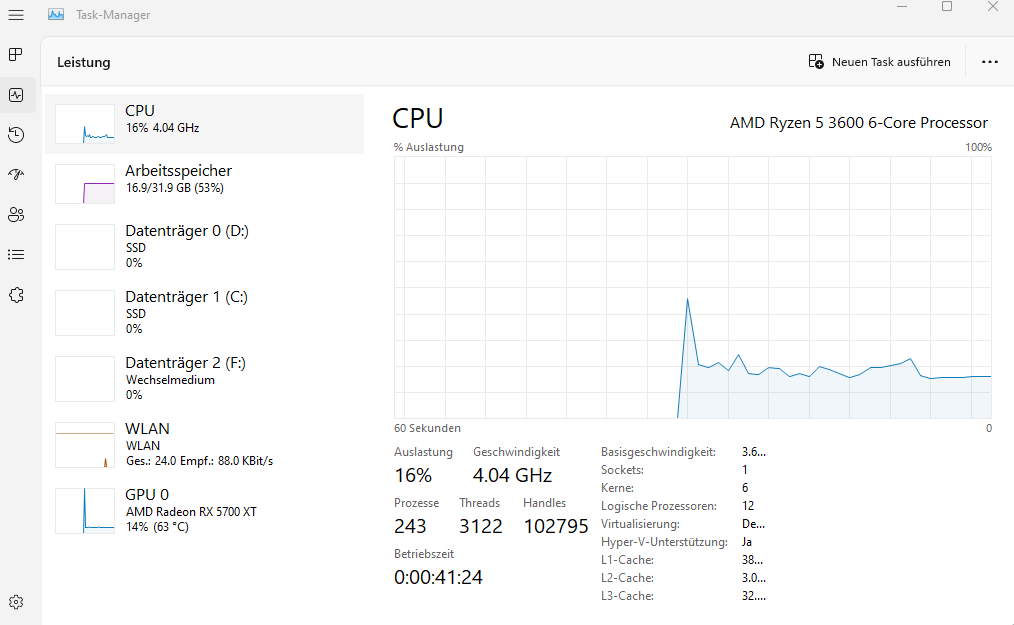
Task: Open the Prozesse page icon
Action: tap(16, 54)
